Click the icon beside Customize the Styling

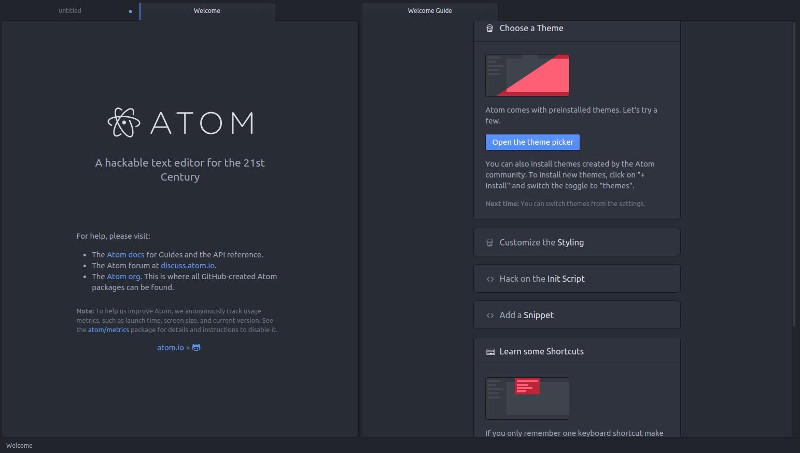(x=490, y=243)
